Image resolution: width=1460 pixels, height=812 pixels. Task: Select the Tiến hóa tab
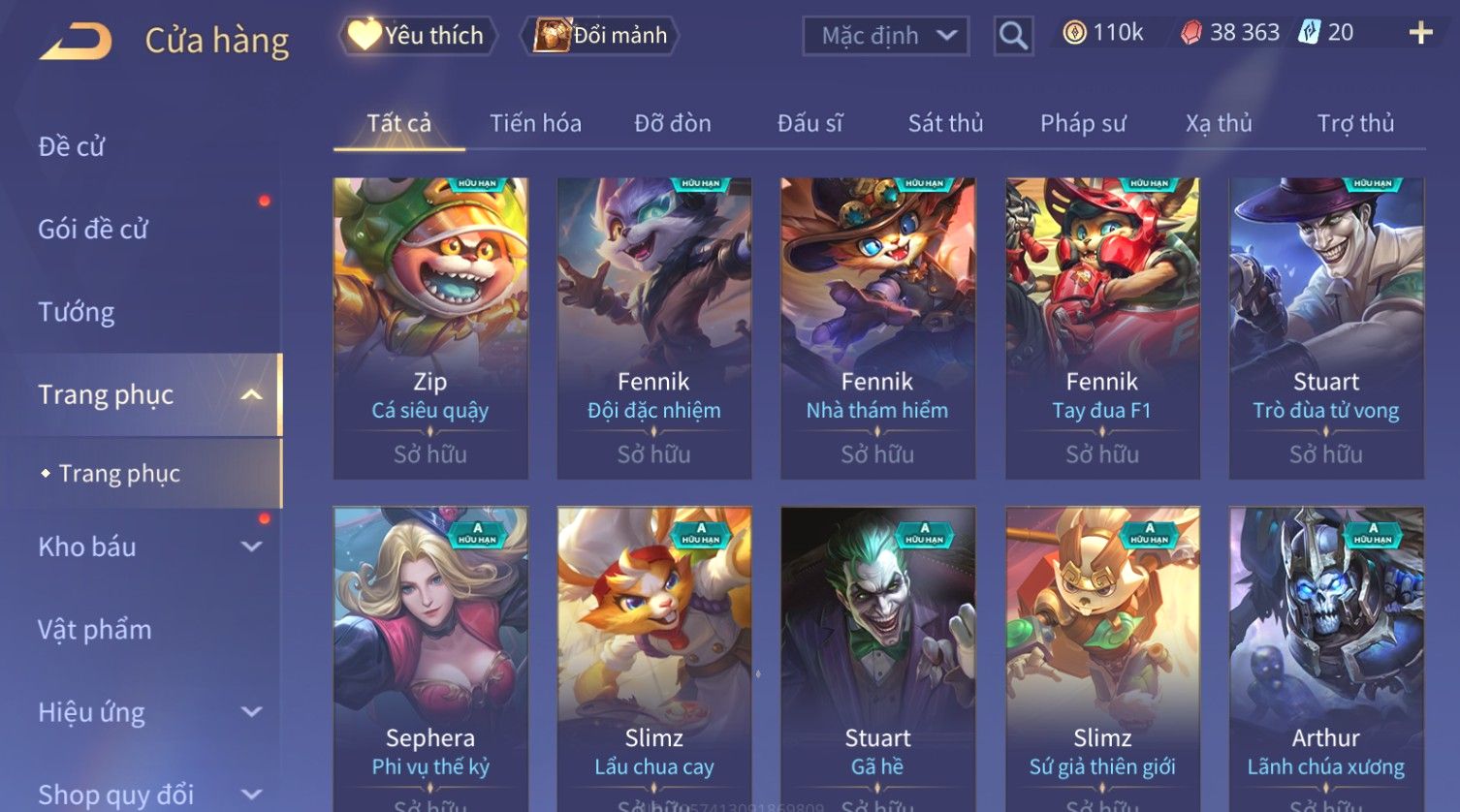535,123
